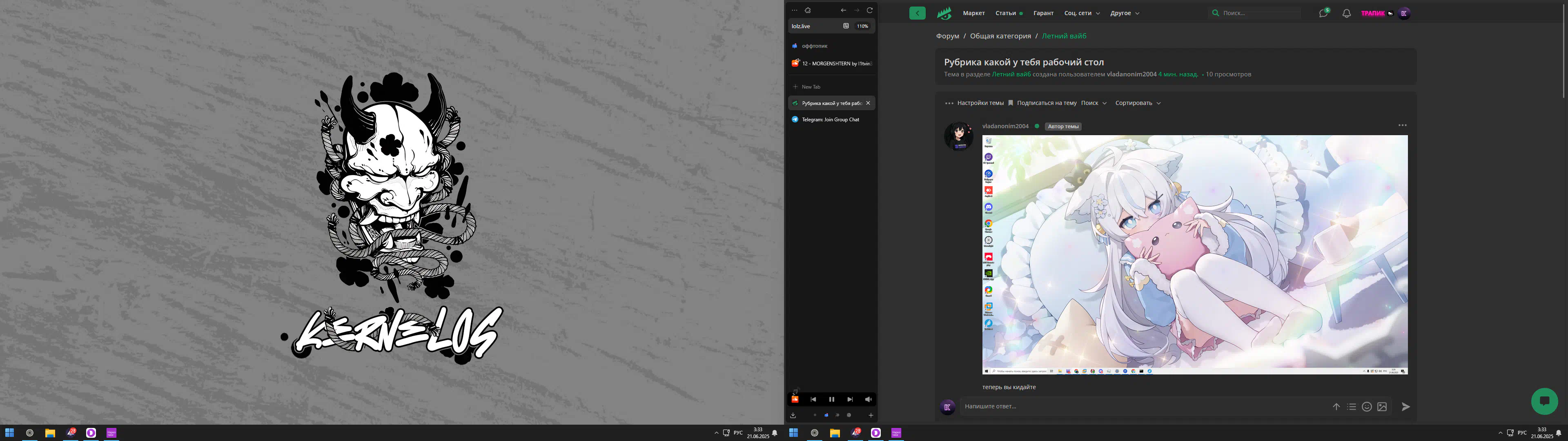
Task: Send reply with the paper plane icon
Action: [1405, 406]
